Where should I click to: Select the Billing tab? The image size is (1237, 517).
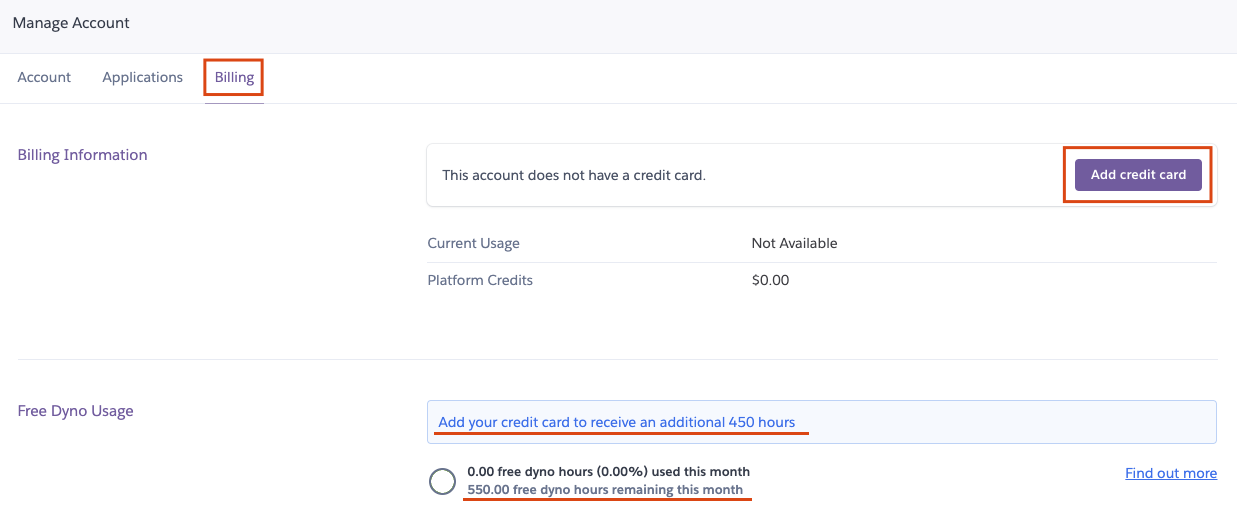(x=234, y=77)
